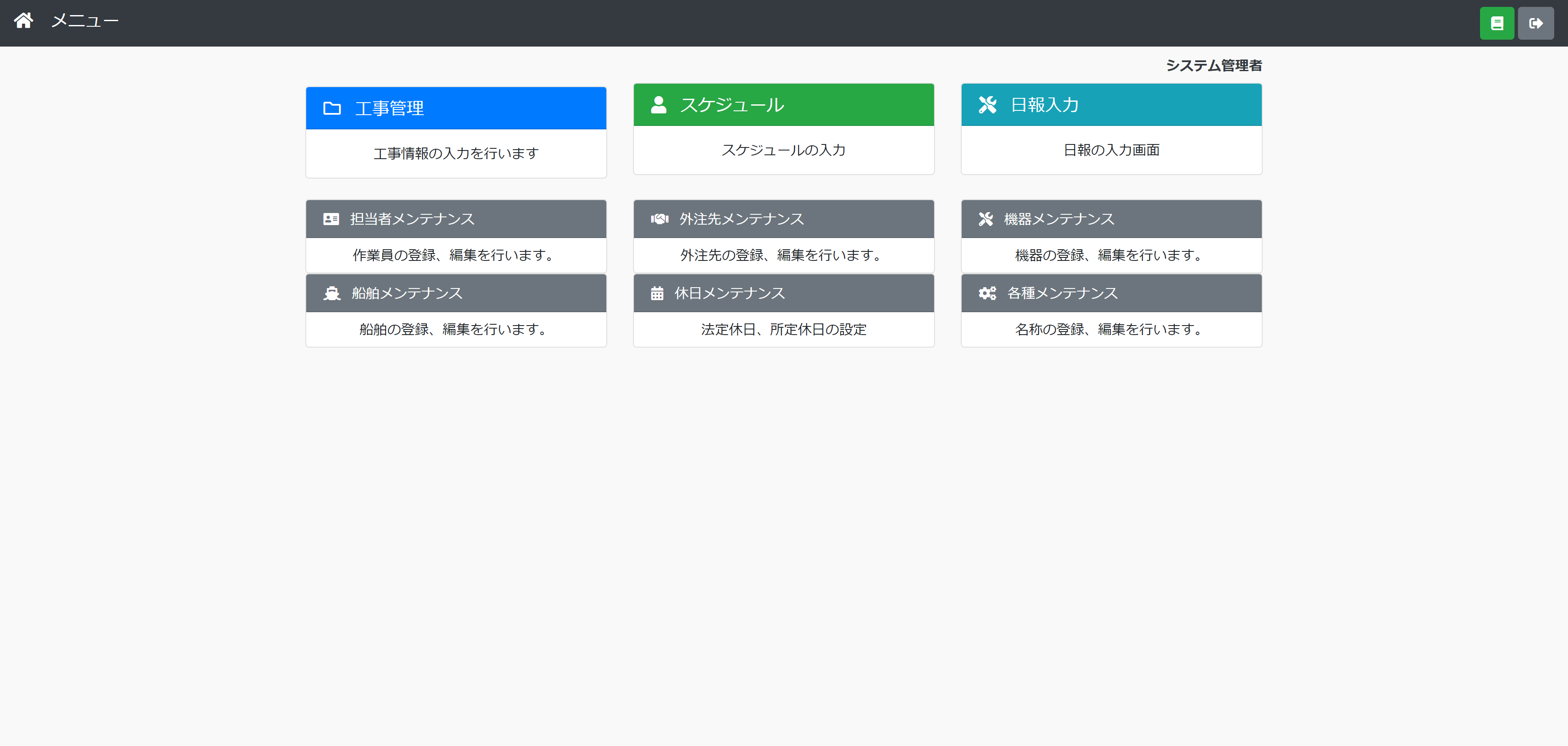The height and width of the screenshot is (746, 1568).
Task: Open the 日報入力 header link
Action: [1111, 105]
